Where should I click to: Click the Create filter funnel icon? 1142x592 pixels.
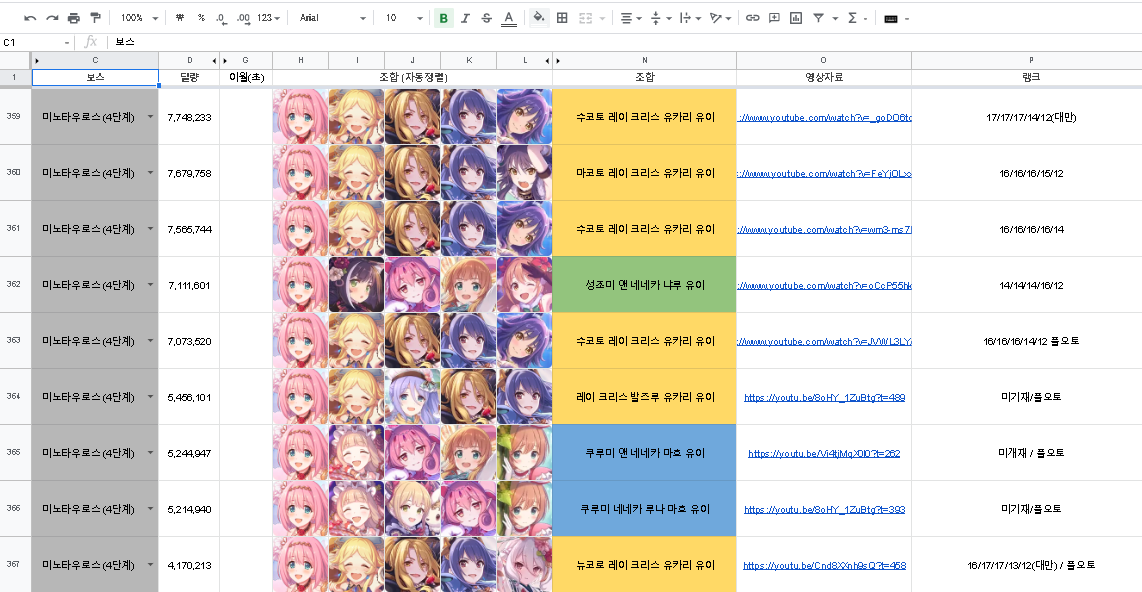click(x=819, y=18)
